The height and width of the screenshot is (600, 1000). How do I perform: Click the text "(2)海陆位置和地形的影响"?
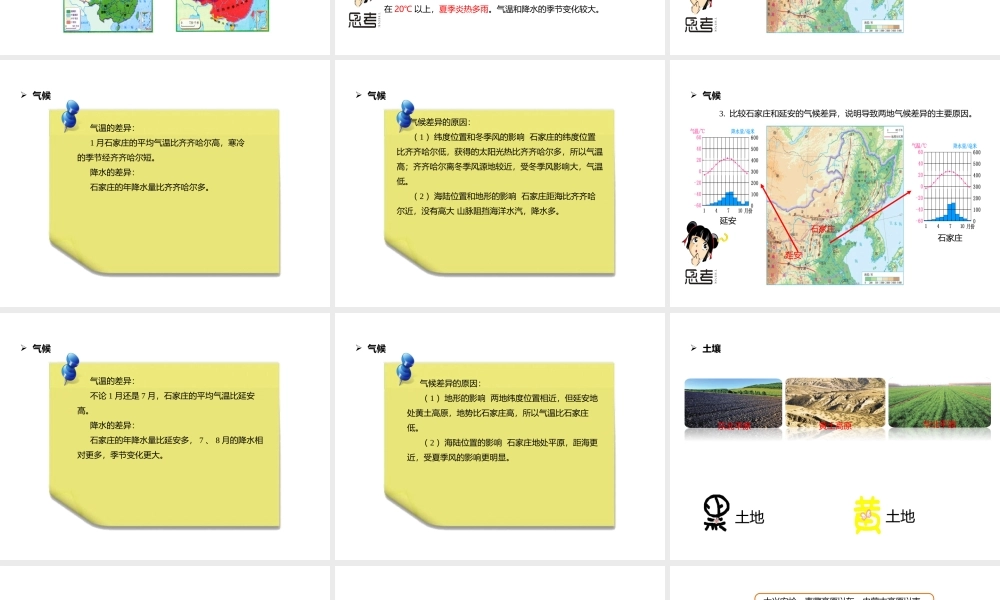tap(465, 196)
